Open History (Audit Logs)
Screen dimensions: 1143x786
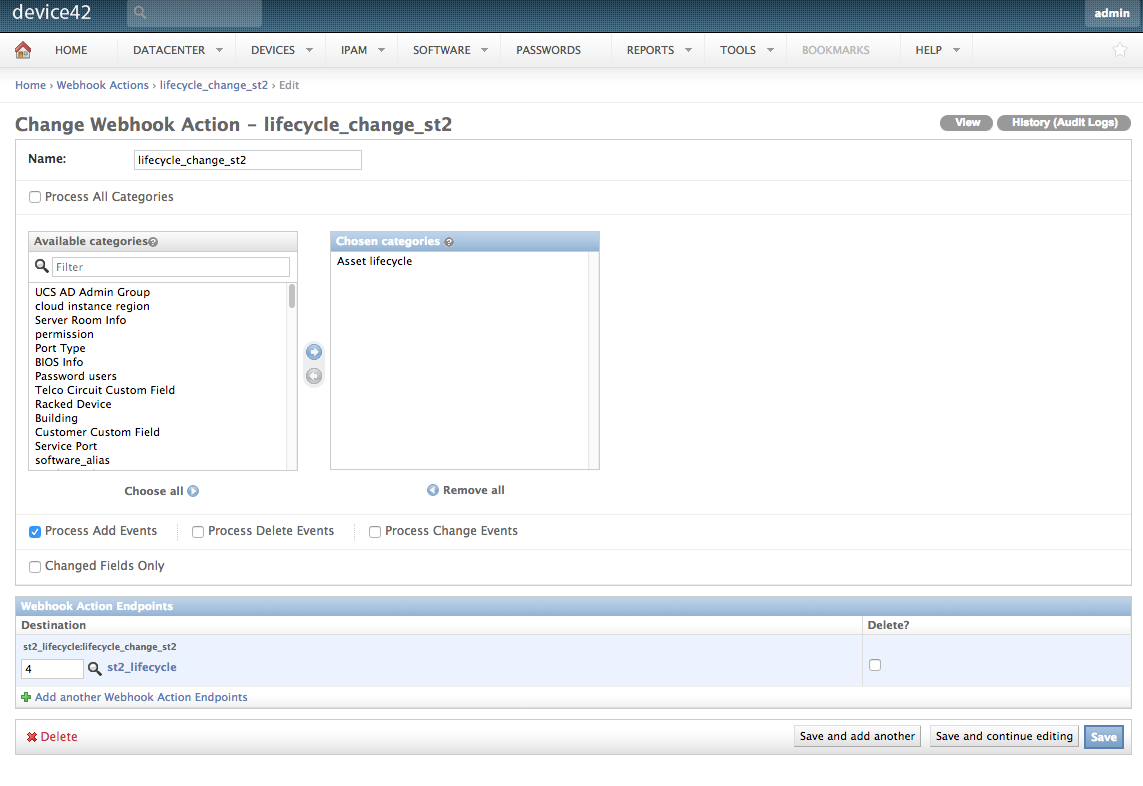(x=1064, y=122)
